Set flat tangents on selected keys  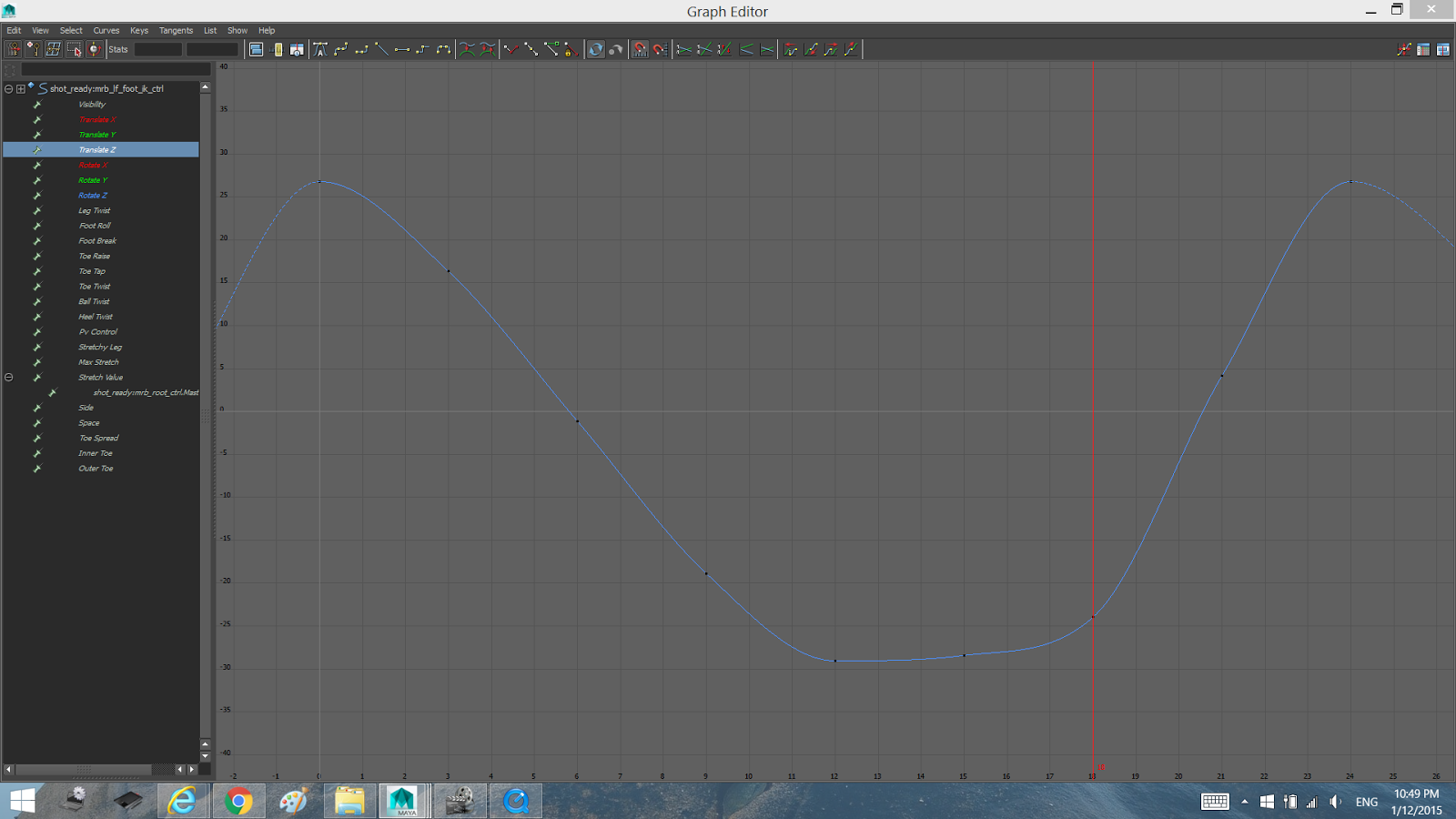pyautogui.click(x=400, y=49)
